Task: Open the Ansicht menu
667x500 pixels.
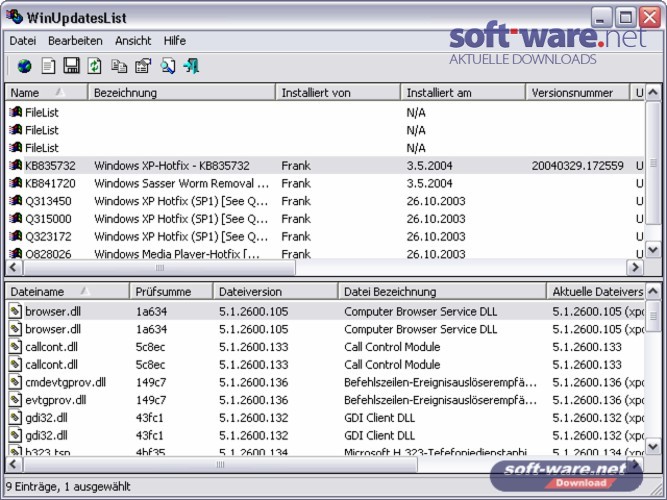Action: click(x=133, y=41)
